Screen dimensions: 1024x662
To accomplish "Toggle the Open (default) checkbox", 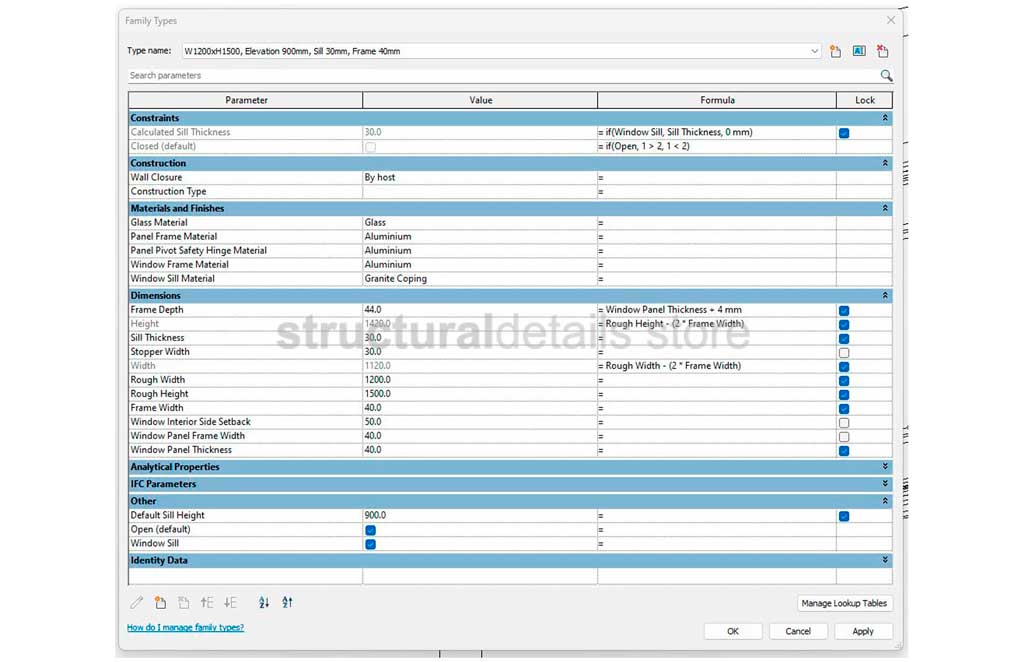I will (x=371, y=530).
